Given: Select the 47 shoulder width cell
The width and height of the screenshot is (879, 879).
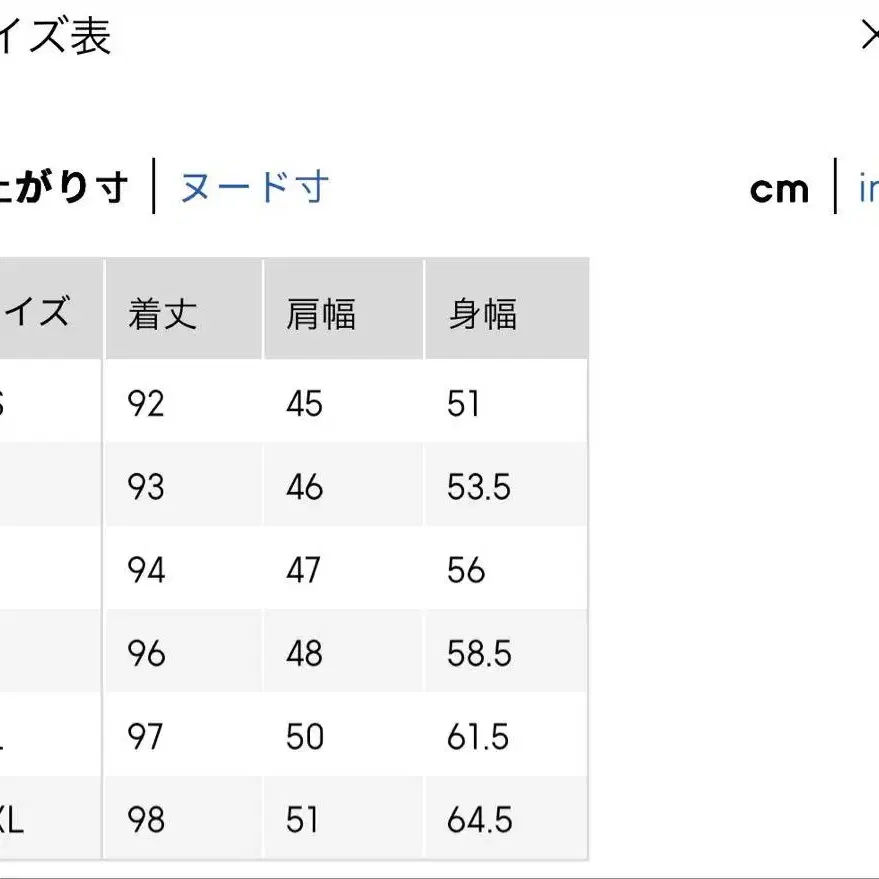Looking at the screenshot, I should [x=303, y=570].
